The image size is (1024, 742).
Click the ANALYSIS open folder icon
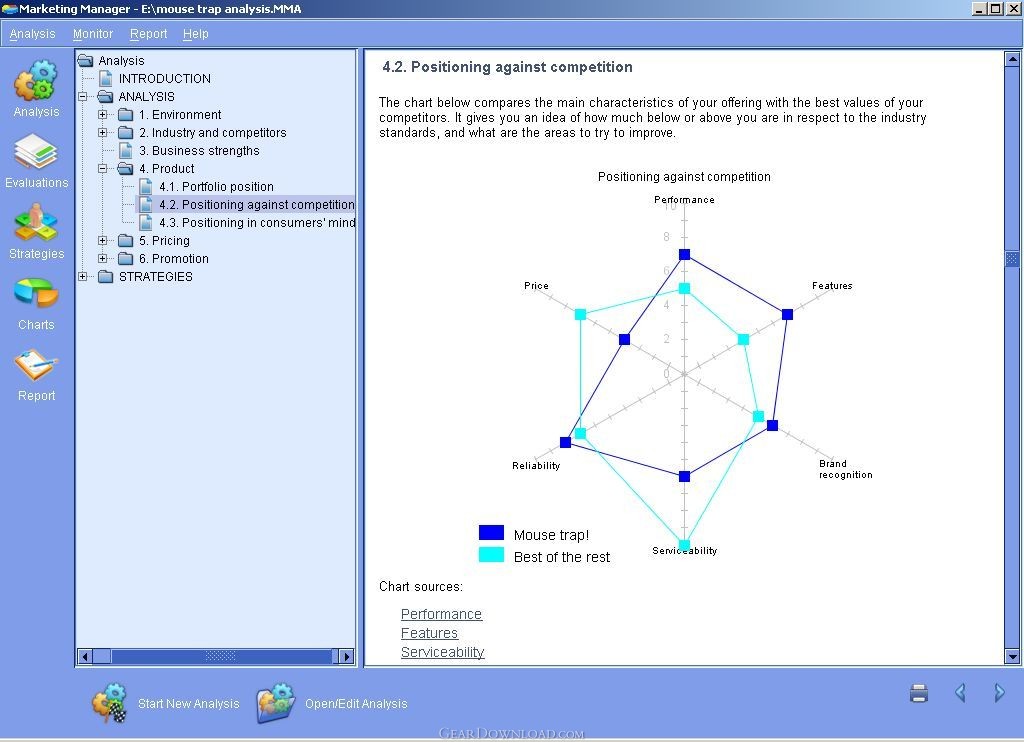(105, 97)
